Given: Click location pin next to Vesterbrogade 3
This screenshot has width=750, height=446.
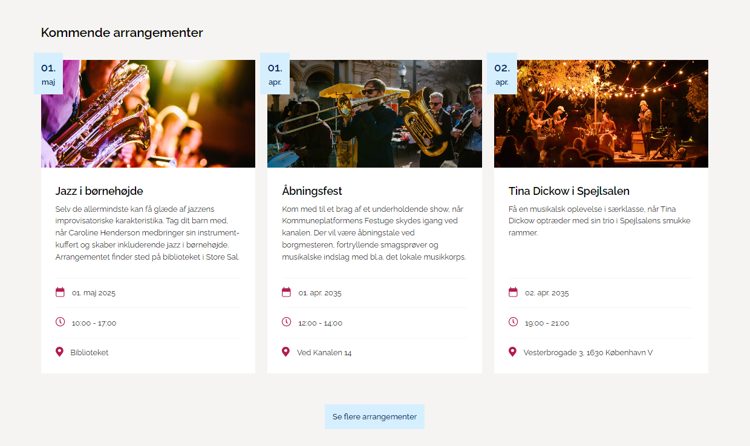Looking at the screenshot, I should 513,352.
